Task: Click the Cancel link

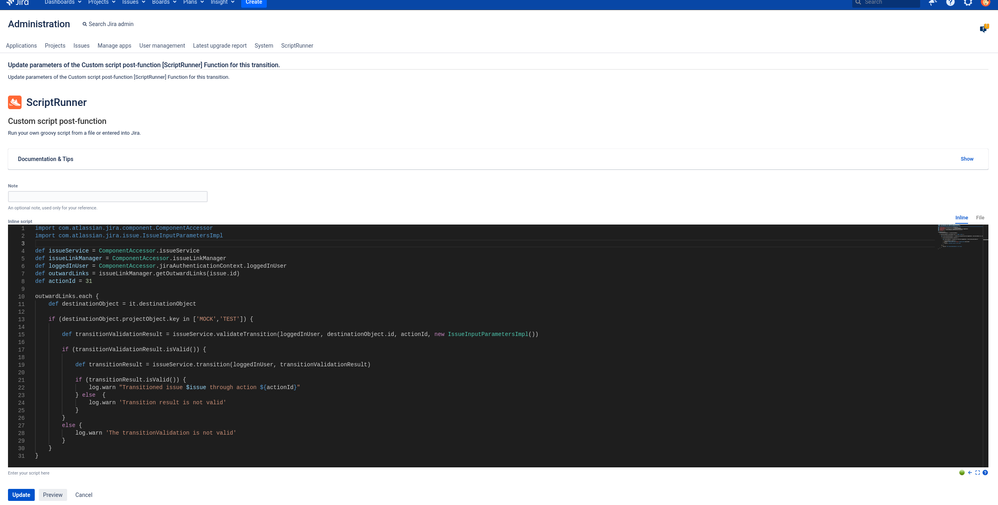Action: [x=83, y=495]
